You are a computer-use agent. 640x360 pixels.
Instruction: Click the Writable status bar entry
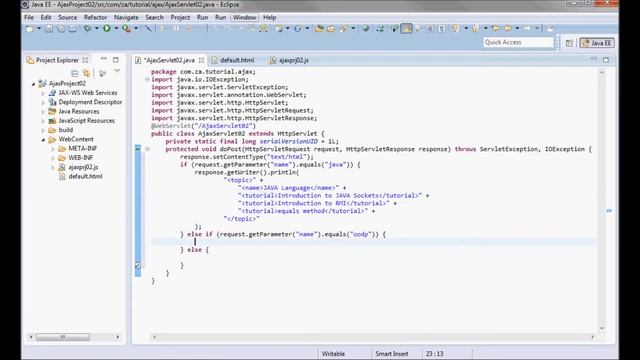tap(333, 353)
